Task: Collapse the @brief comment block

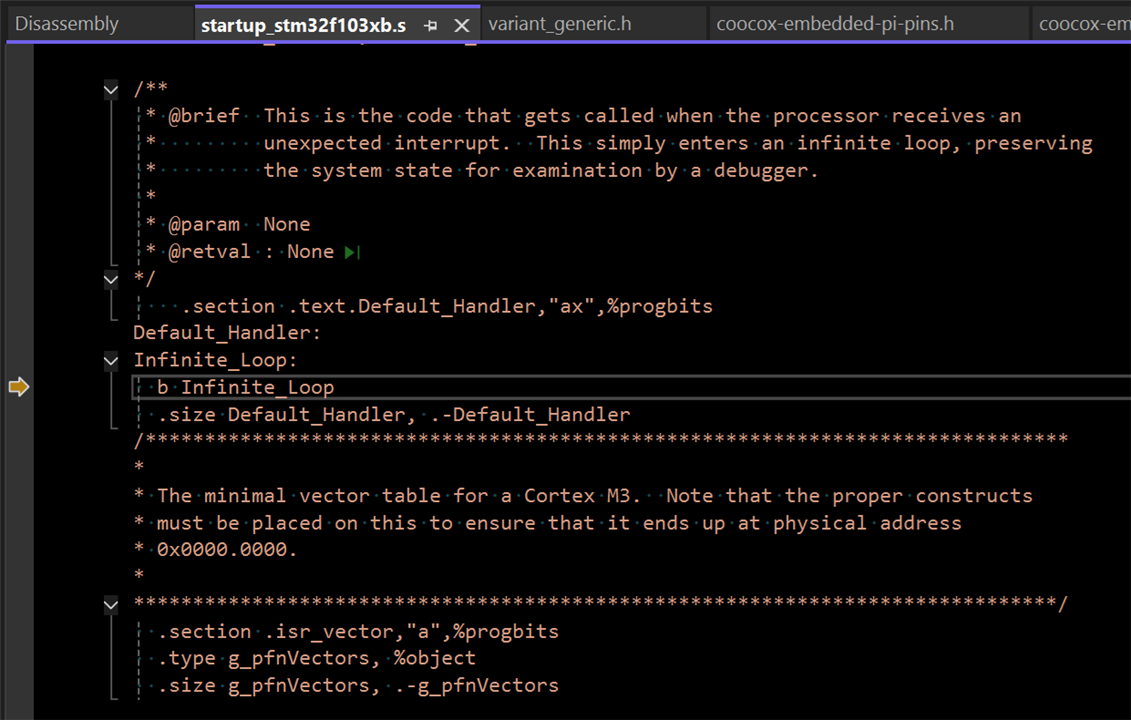Action: (111, 89)
